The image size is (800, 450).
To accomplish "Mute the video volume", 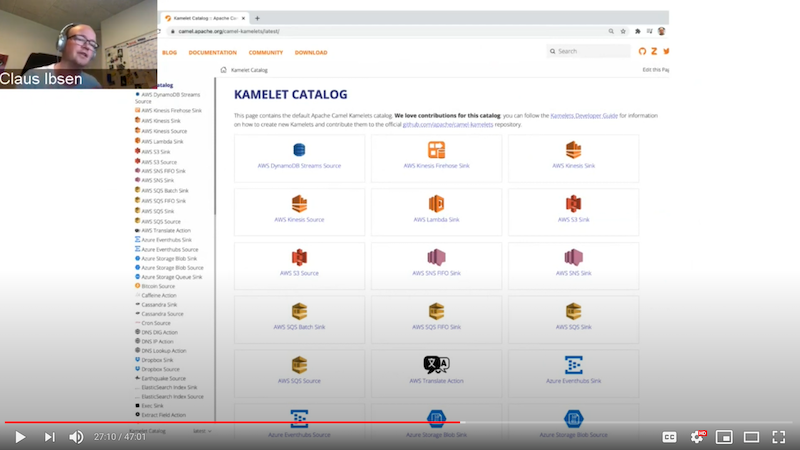I will (77, 436).
